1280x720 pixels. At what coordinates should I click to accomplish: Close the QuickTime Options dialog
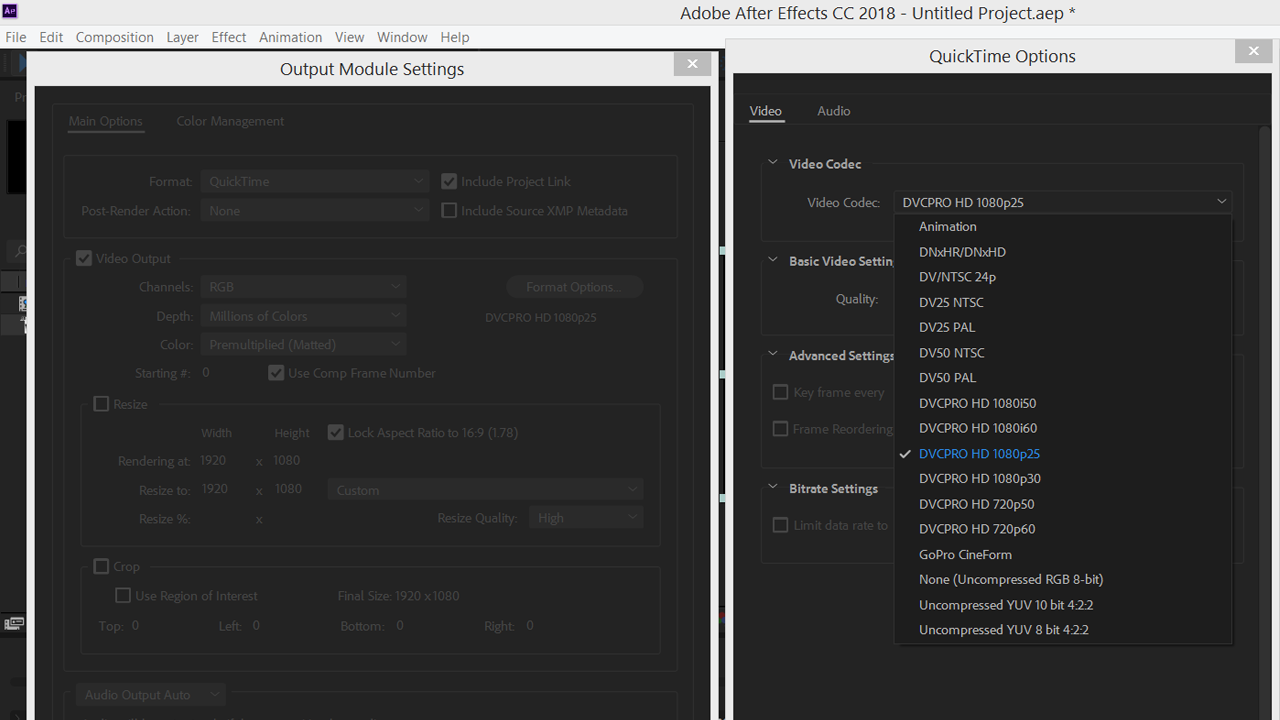pyautogui.click(x=1253, y=50)
